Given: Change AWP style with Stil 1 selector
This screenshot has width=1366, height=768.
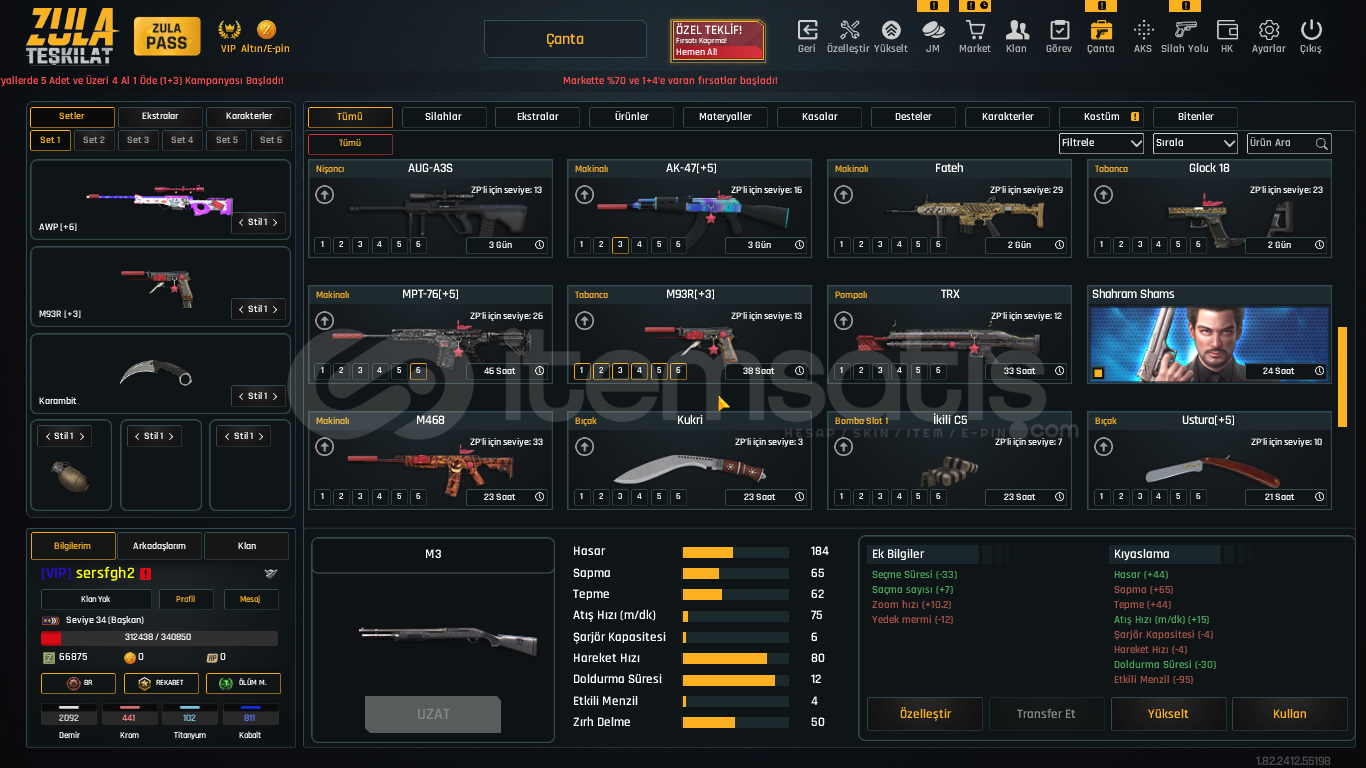Looking at the screenshot, I should tap(258, 222).
